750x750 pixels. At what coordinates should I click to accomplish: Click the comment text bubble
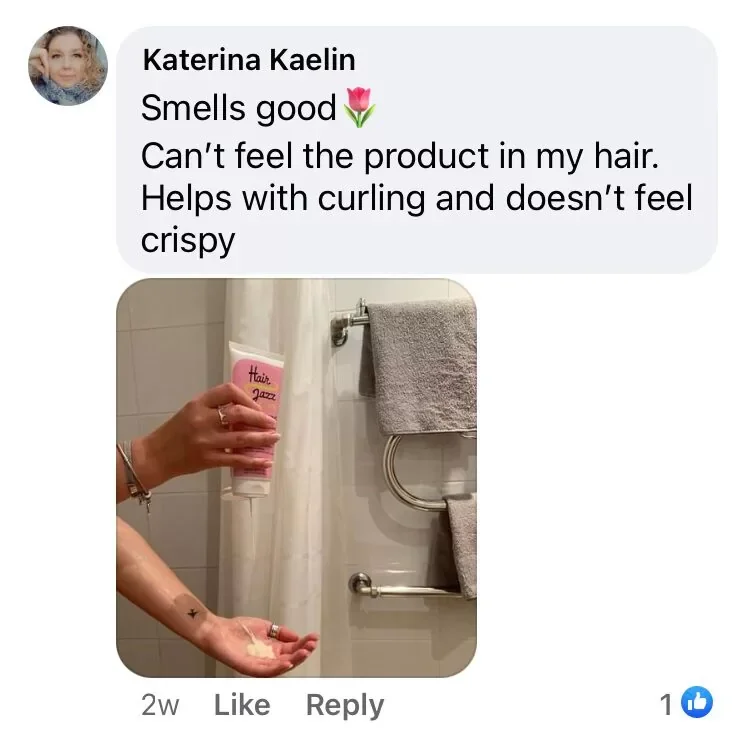pos(417,150)
